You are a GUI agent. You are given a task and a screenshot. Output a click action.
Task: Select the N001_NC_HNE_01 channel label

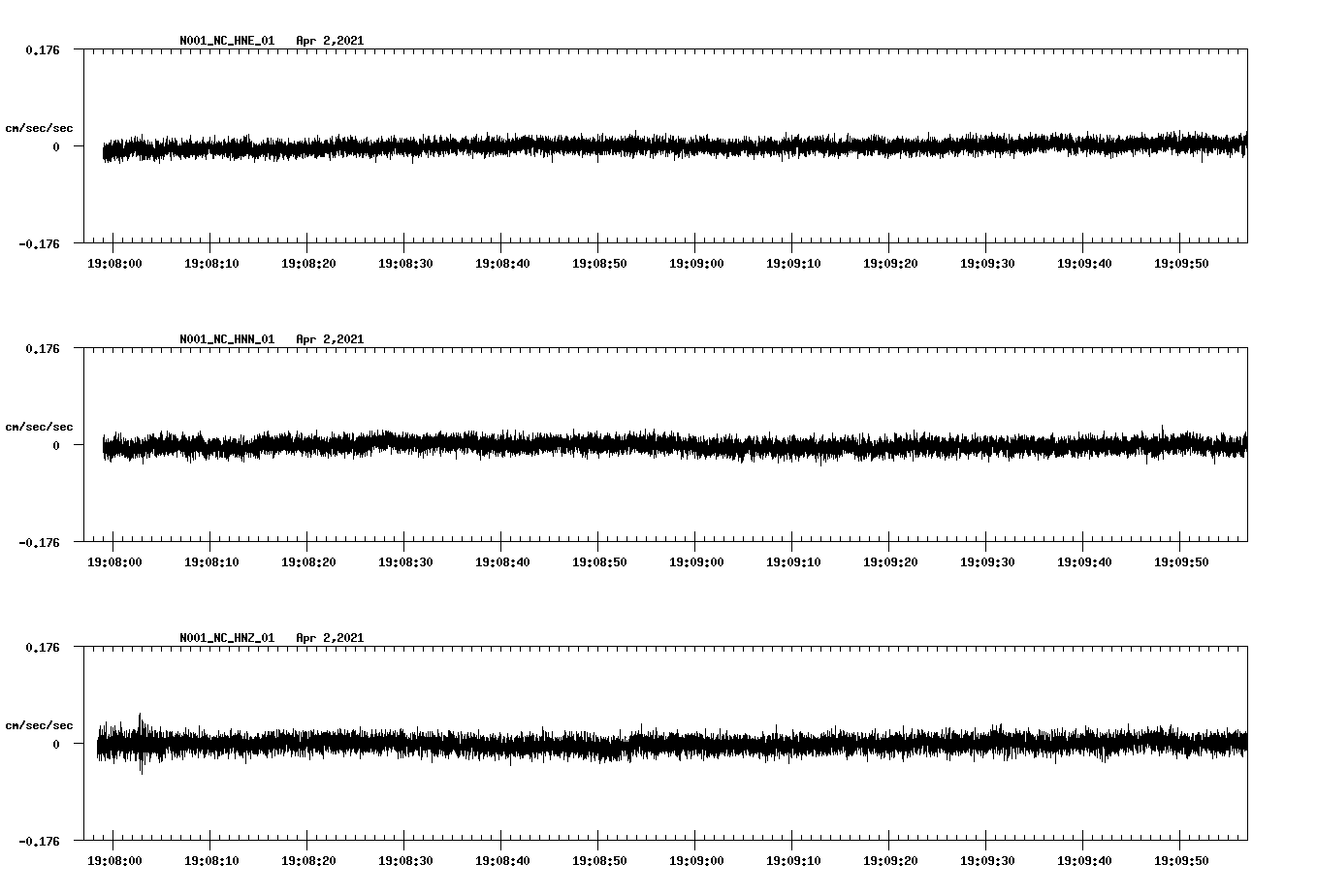tap(226, 41)
